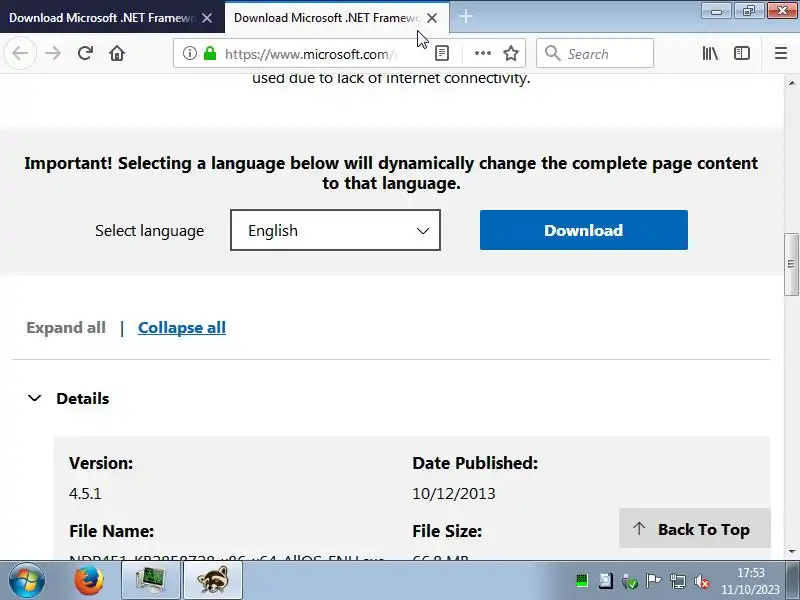Click the green square tray icon

(x=582, y=581)
